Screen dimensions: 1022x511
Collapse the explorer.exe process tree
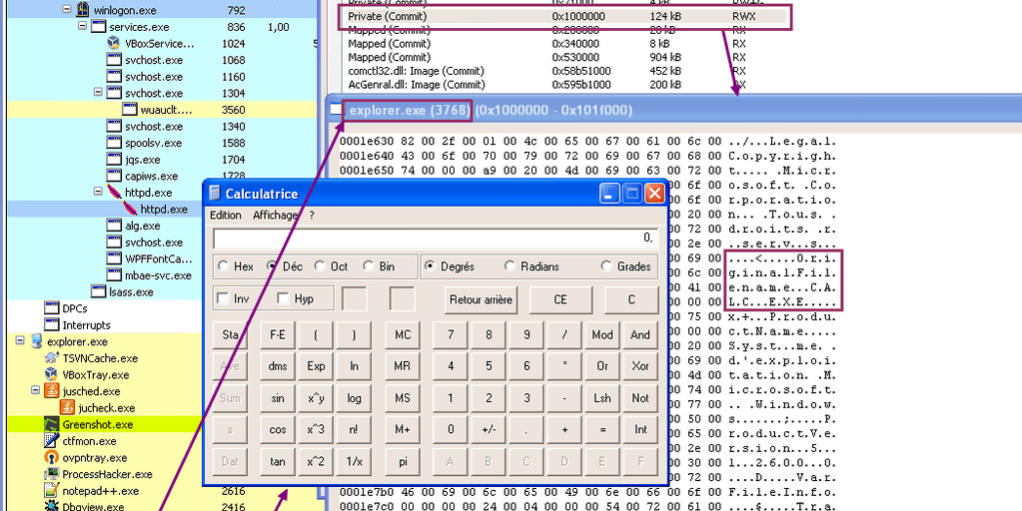pos(20,342)
